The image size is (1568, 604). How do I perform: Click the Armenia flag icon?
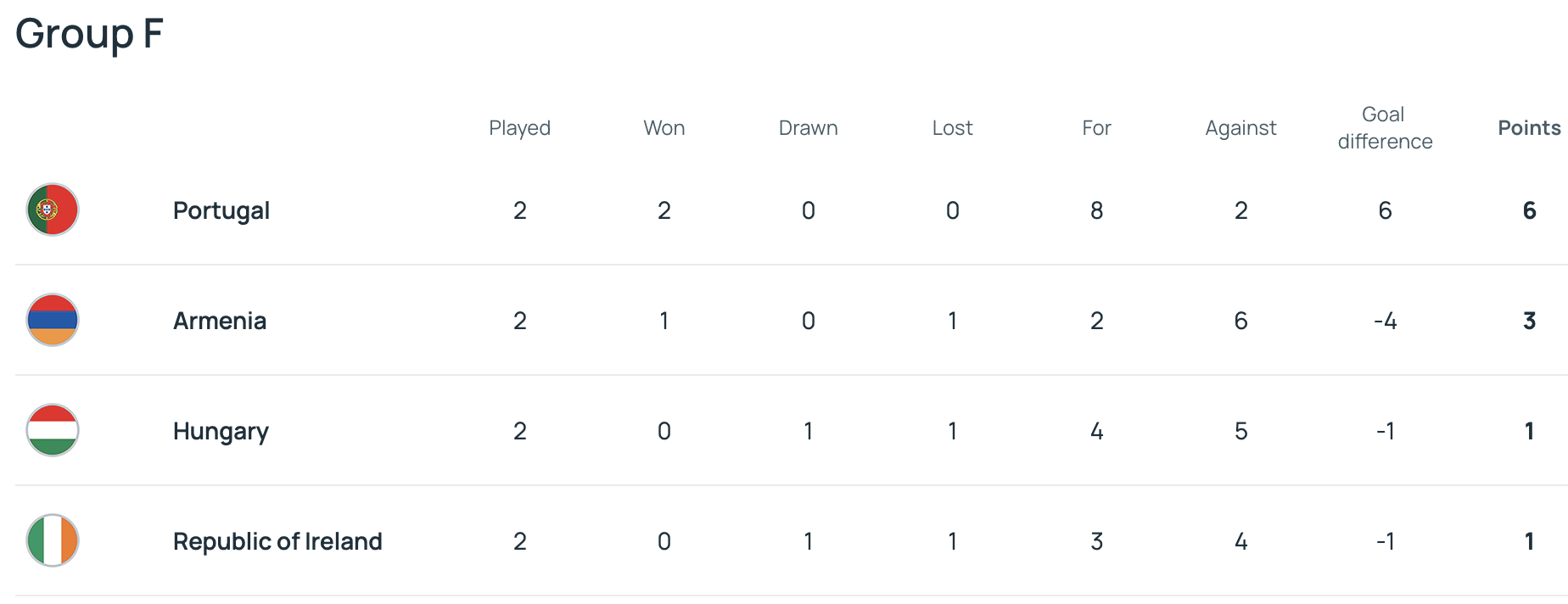53,320
